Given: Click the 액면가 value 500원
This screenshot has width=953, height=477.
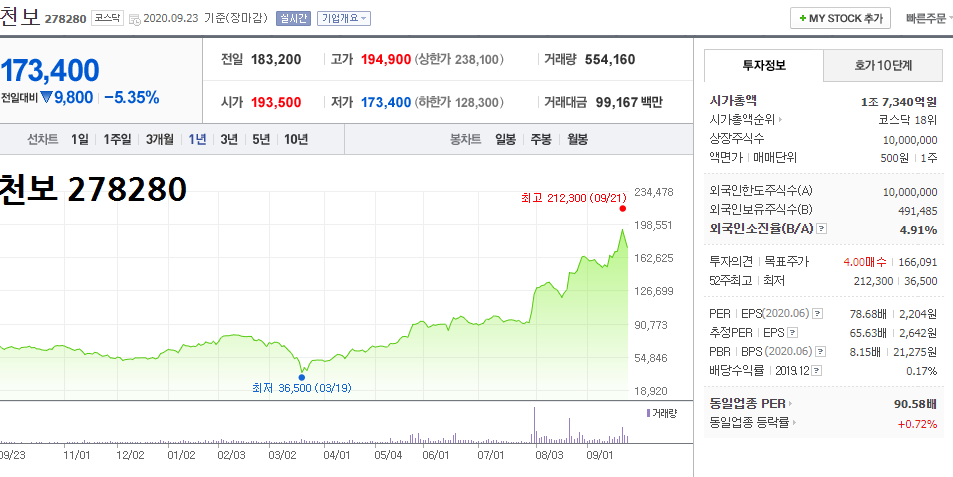Looking at the screenshot, I should (x=896, y=157).
